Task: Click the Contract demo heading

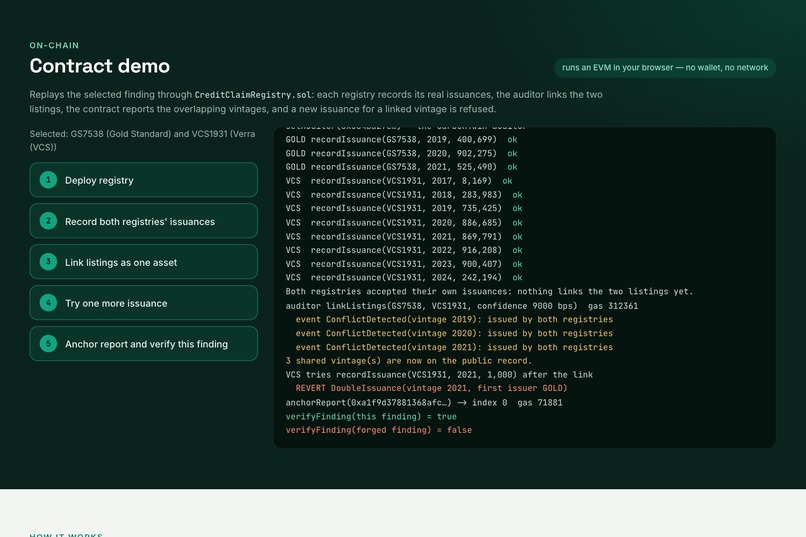Action: point(100,66)
